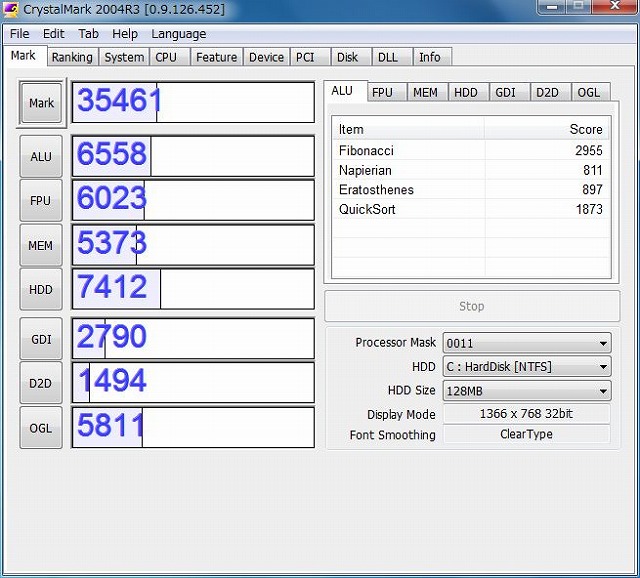Run the FPU benchmark button
The width and height of the screenshot is (640, 578).
41,201
